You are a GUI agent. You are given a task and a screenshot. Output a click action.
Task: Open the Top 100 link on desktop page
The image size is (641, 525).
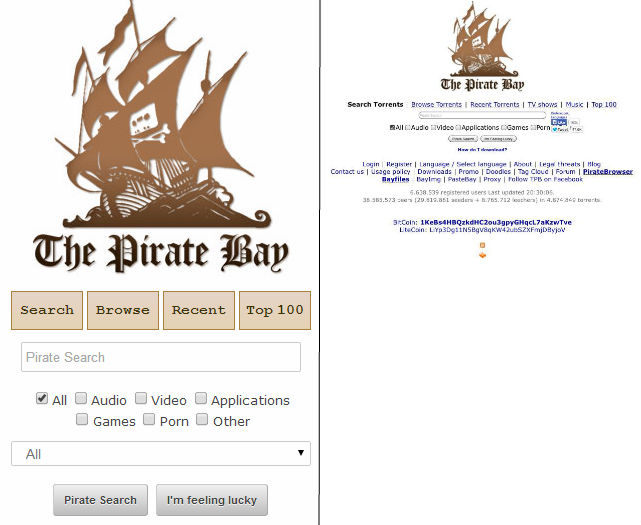(604, 105)
